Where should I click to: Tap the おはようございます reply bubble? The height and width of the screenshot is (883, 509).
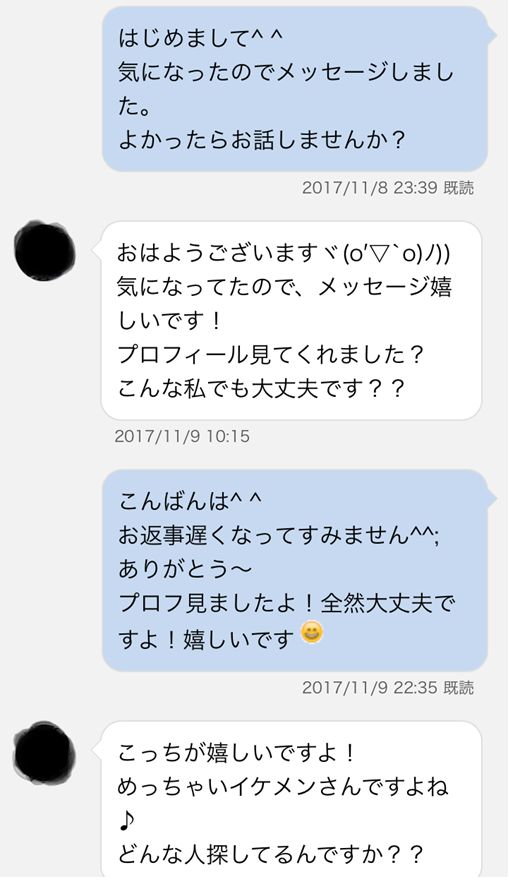(x=292, y=320)
